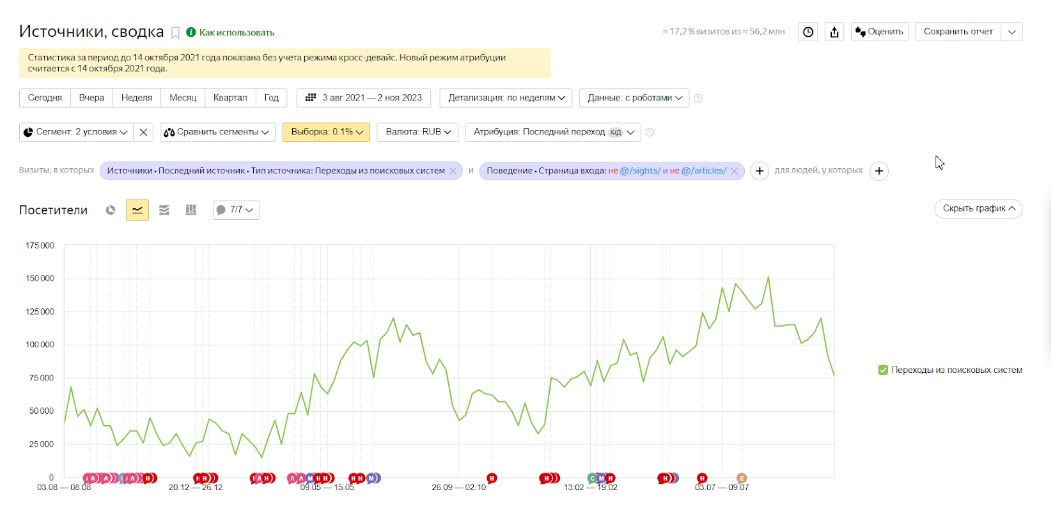
Task: Expand the 'Данные: с роботами' dropdown
Action: [x=635, y=98]
